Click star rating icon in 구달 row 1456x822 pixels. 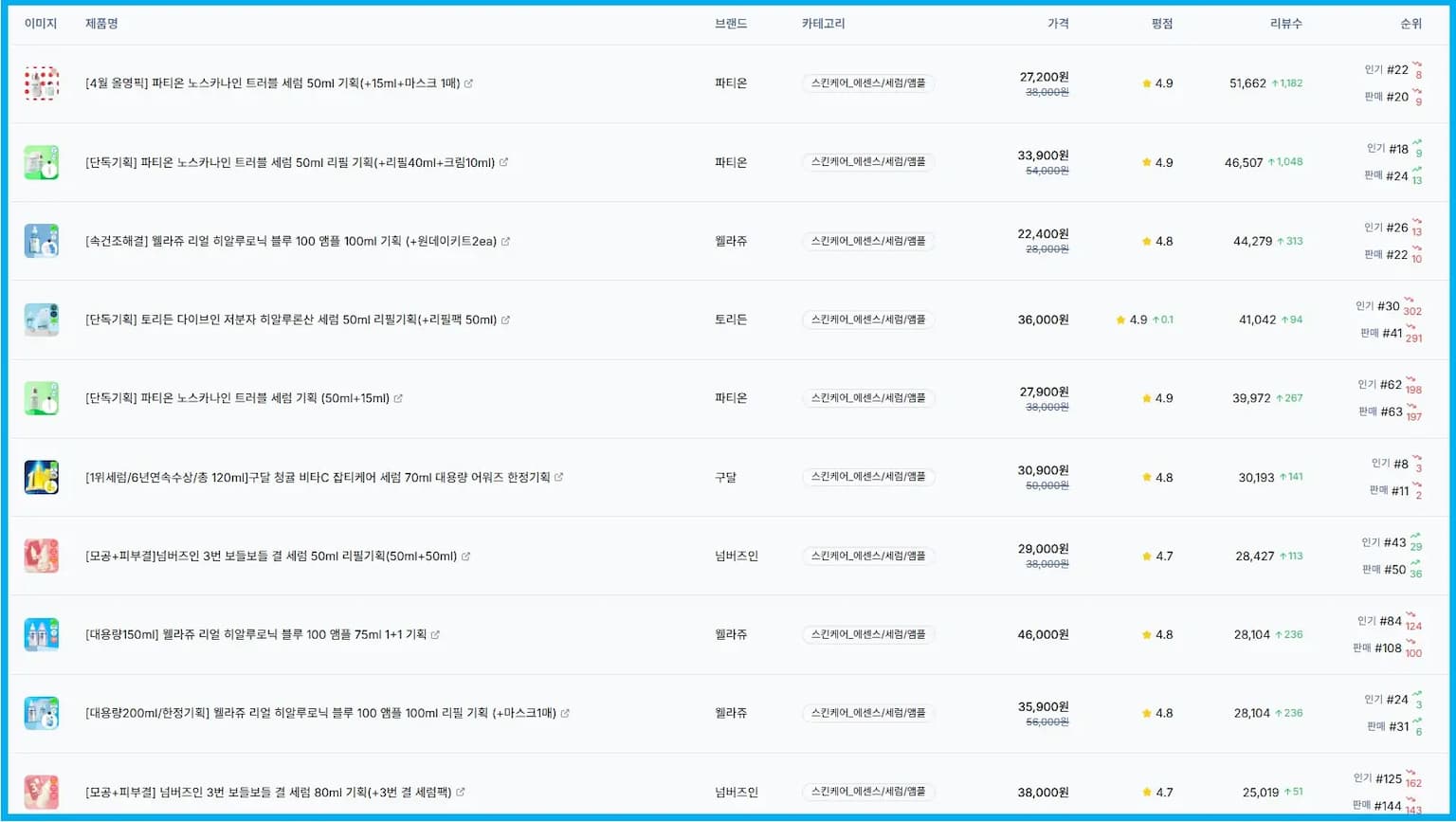[x=1147, y=477]
